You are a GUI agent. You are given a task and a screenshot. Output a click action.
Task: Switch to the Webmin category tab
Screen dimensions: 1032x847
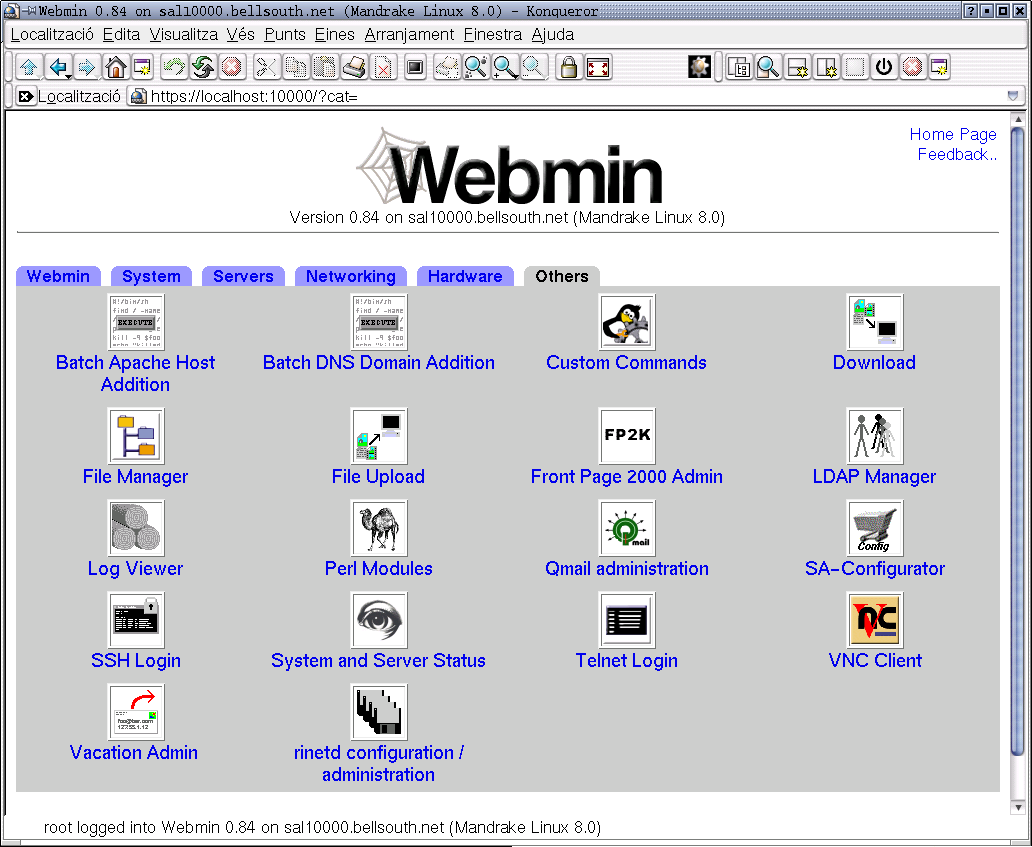58,276
